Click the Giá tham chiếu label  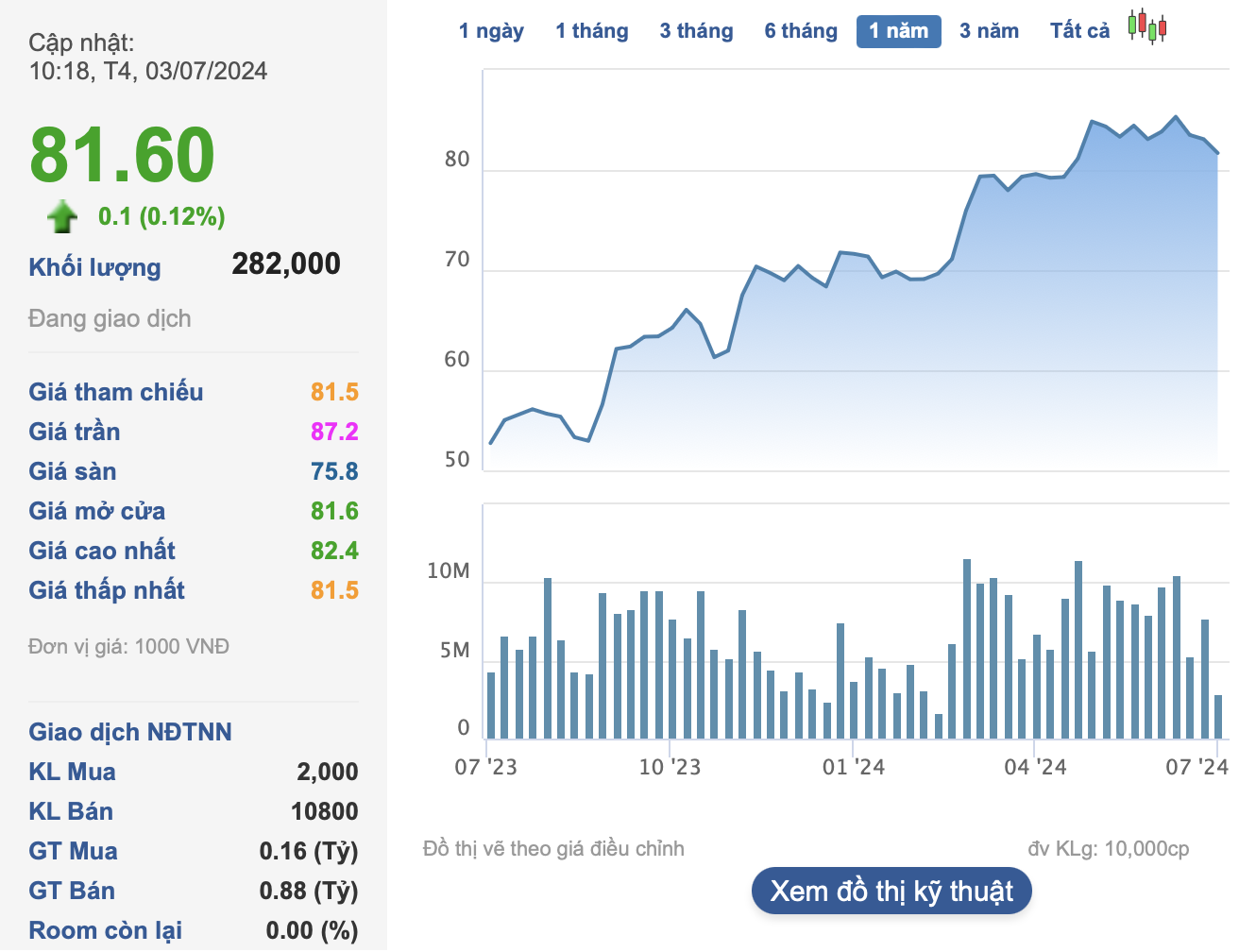tap(116, 392)
